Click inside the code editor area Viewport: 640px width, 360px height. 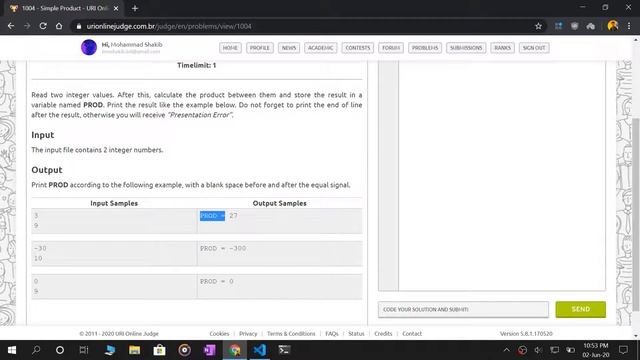click(x=502, y=176)
